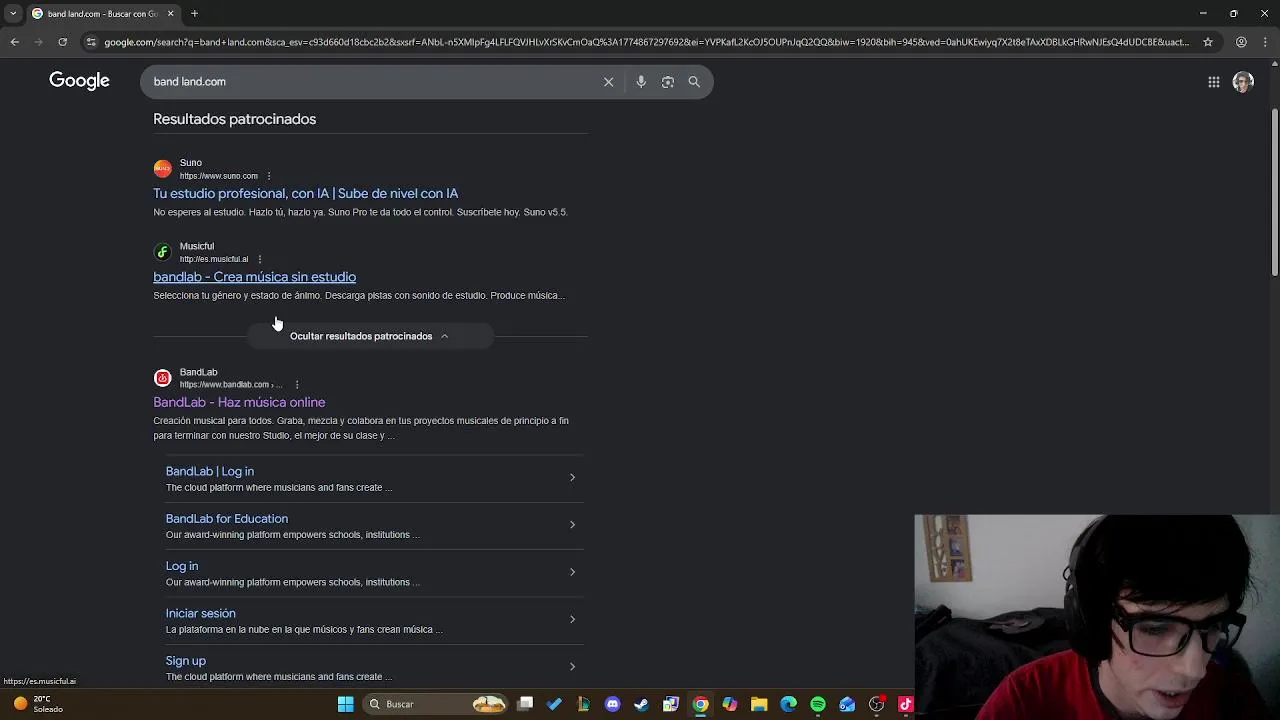Open 'BandLab - Haz música online' result
The width and height of the screenshot is (1280, 720).
(x=239, y=402)
